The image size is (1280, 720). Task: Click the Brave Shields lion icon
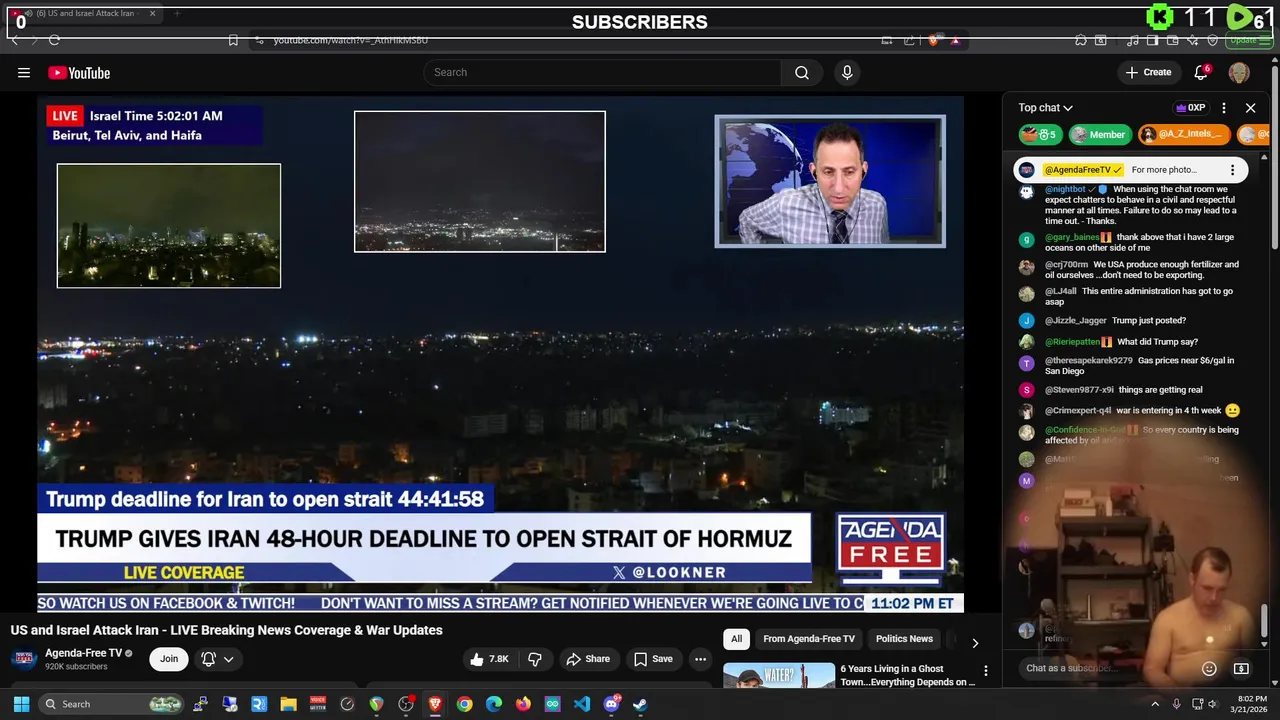pos(933,40)
